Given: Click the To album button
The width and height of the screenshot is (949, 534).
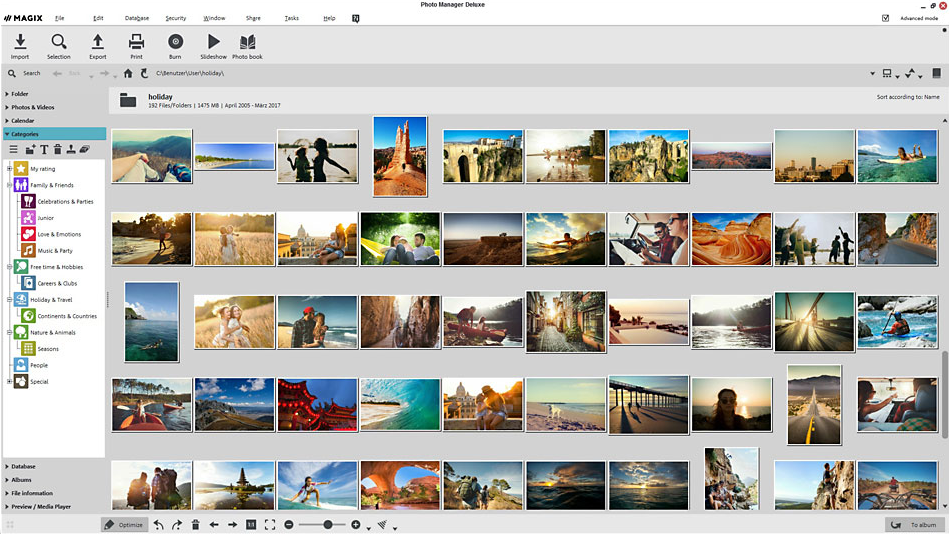Looking at the screenshot, I should [x=914, y=525].
